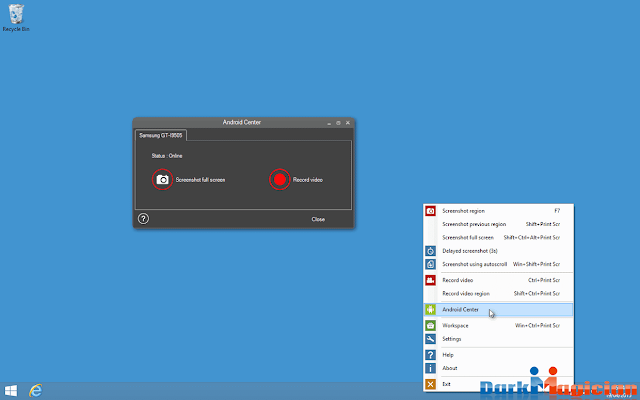
Task: Click the Android Center window title bar
Action: [x=242, y=122]
